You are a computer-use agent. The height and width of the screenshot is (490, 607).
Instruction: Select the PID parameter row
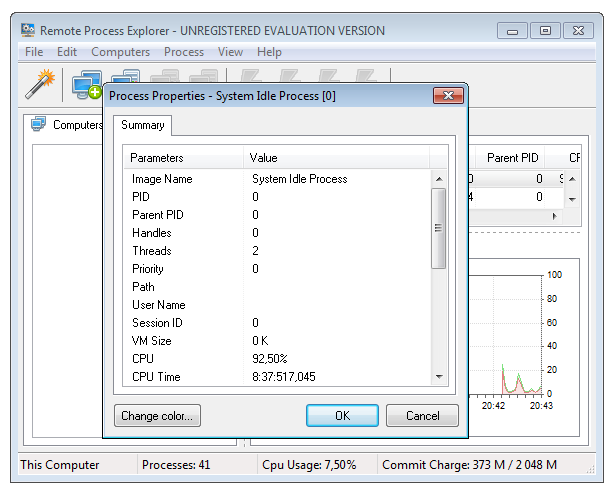pyautogui.click(x=278, y=197)
